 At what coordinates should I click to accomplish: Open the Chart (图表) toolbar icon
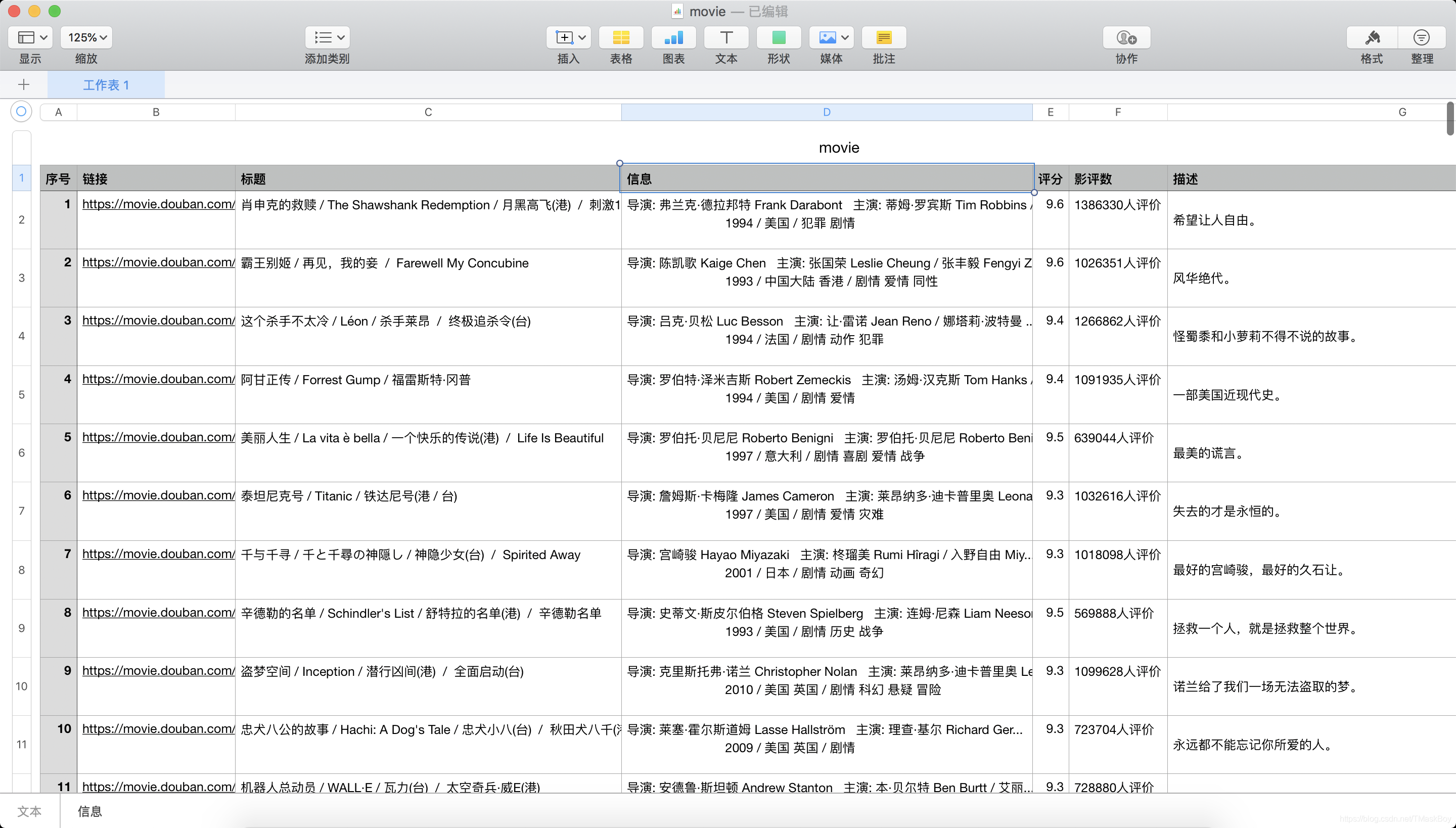point(673,37)
